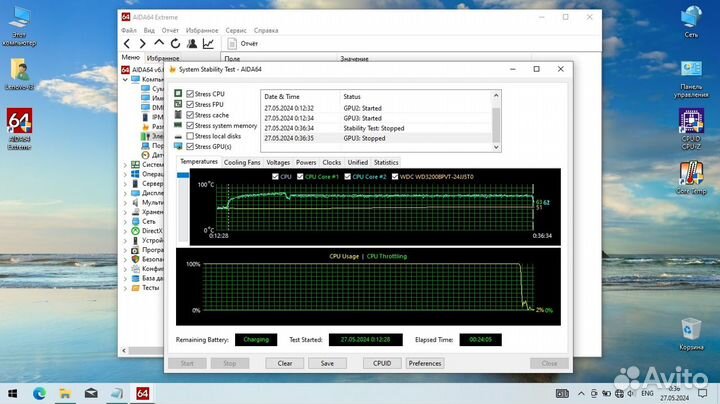Open the Панель управления desktop icon
The width and height of the screenshot is (720, 404).
691,79
